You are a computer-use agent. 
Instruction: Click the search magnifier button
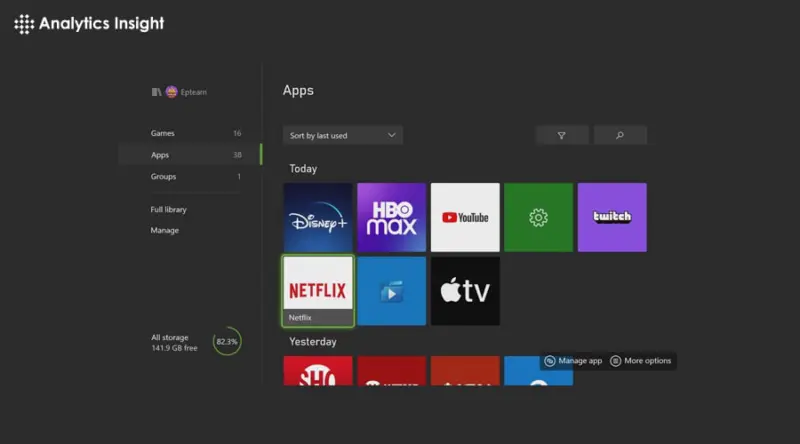(x=620, y=135)
